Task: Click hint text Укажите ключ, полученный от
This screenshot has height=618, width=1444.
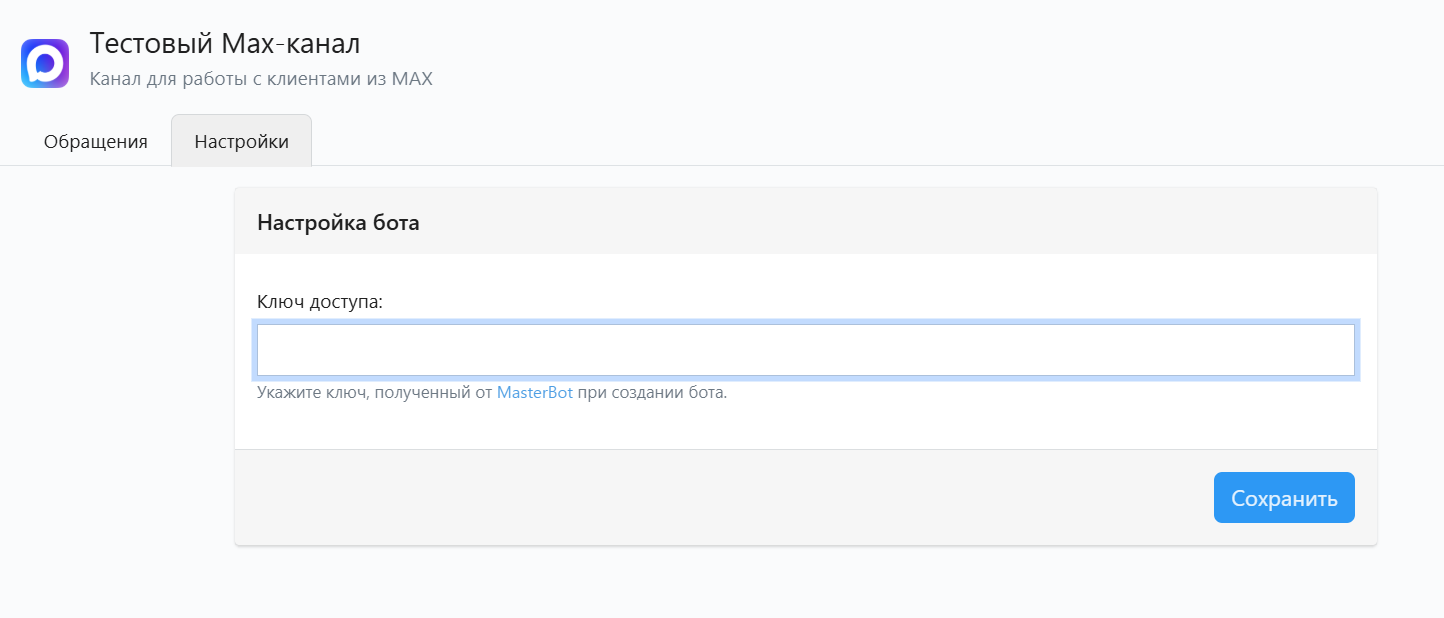Action: pyautogui.click(x=375, y=392)
